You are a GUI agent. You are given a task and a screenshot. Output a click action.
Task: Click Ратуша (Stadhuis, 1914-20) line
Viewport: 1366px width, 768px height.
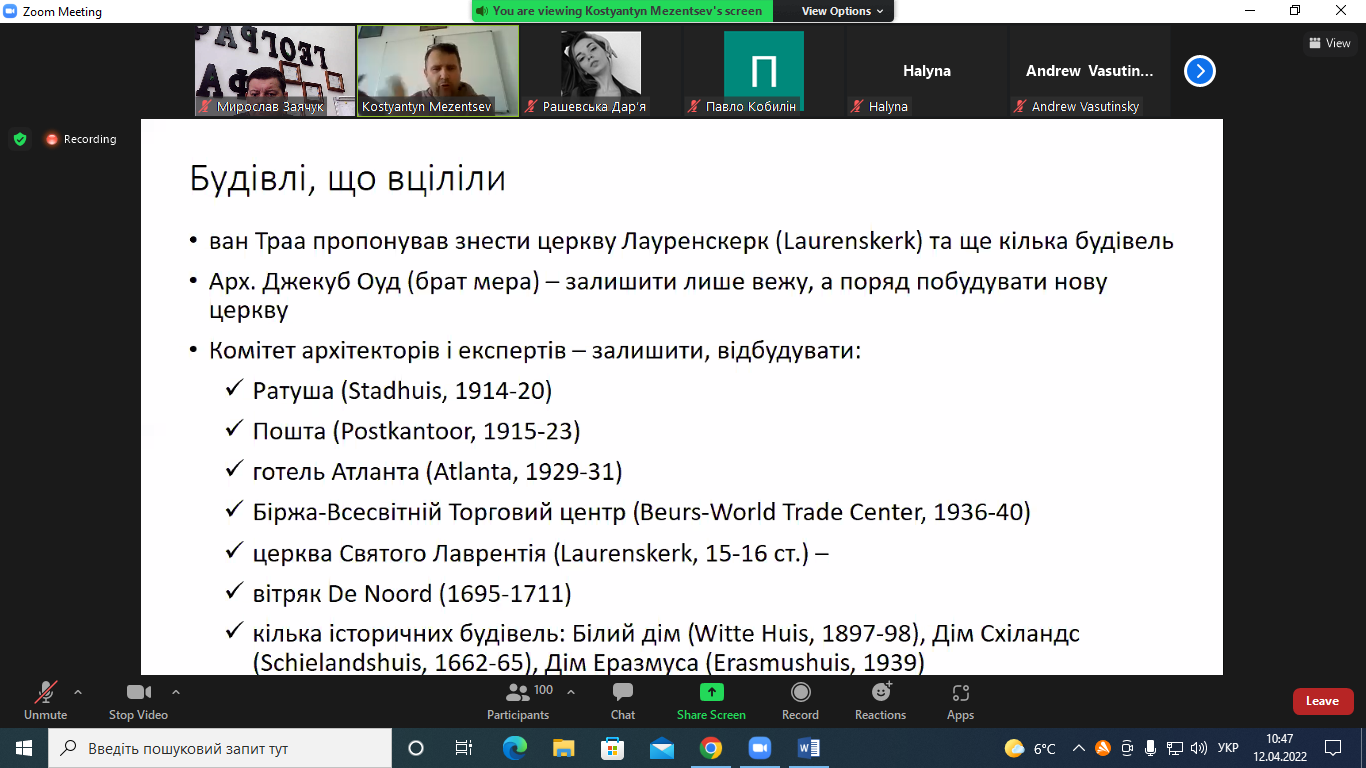click(402, 391)
